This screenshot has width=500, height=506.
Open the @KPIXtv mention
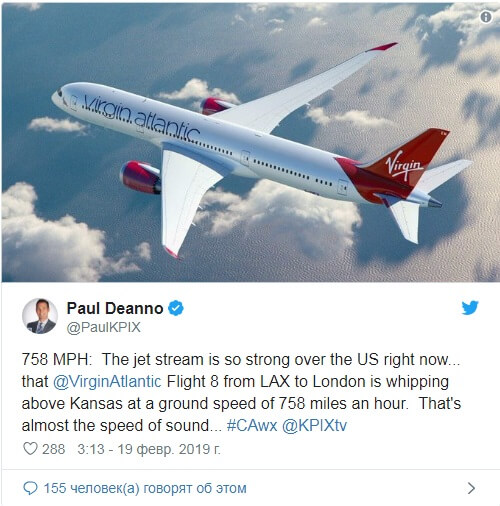coord(314,426)
